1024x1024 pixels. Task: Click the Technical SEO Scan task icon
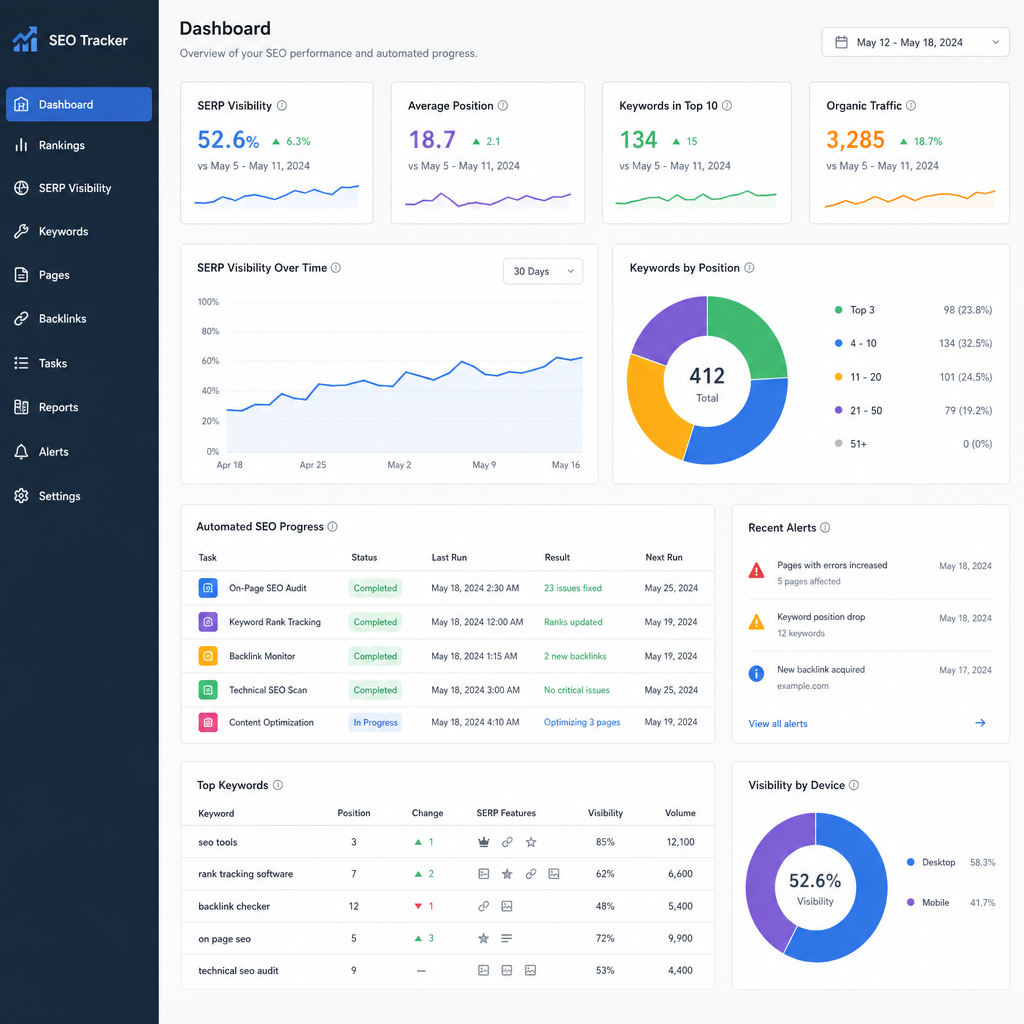pos(208,690)
